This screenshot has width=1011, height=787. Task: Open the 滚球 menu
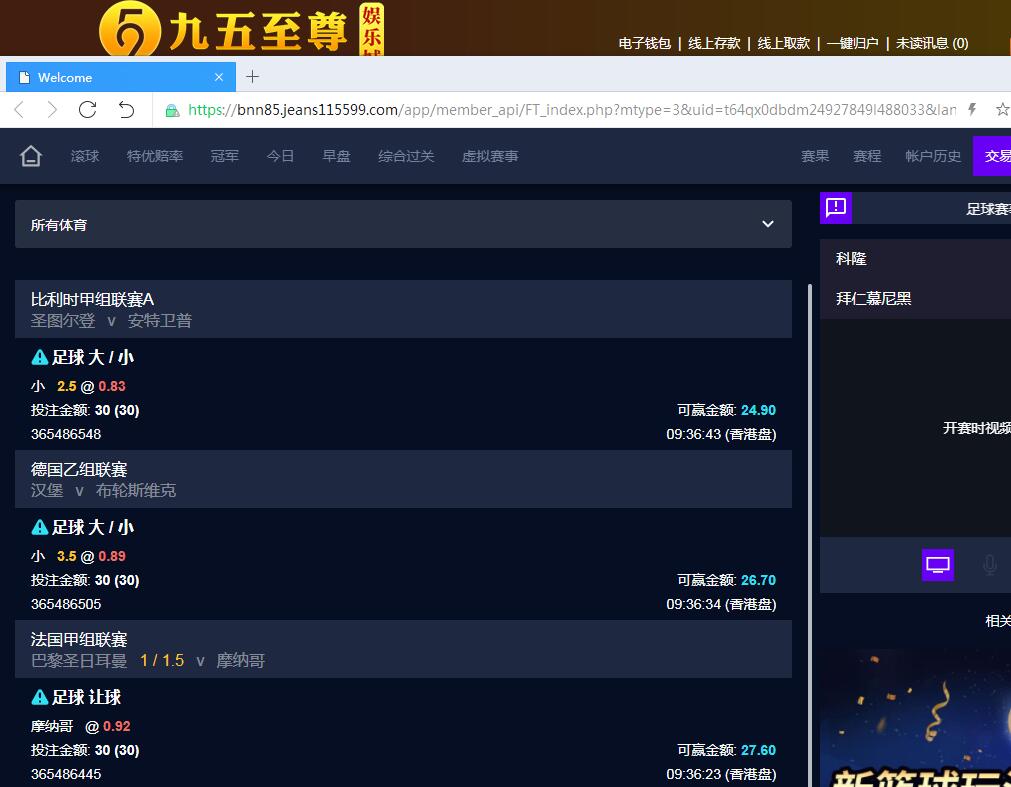tap(85, 156)
